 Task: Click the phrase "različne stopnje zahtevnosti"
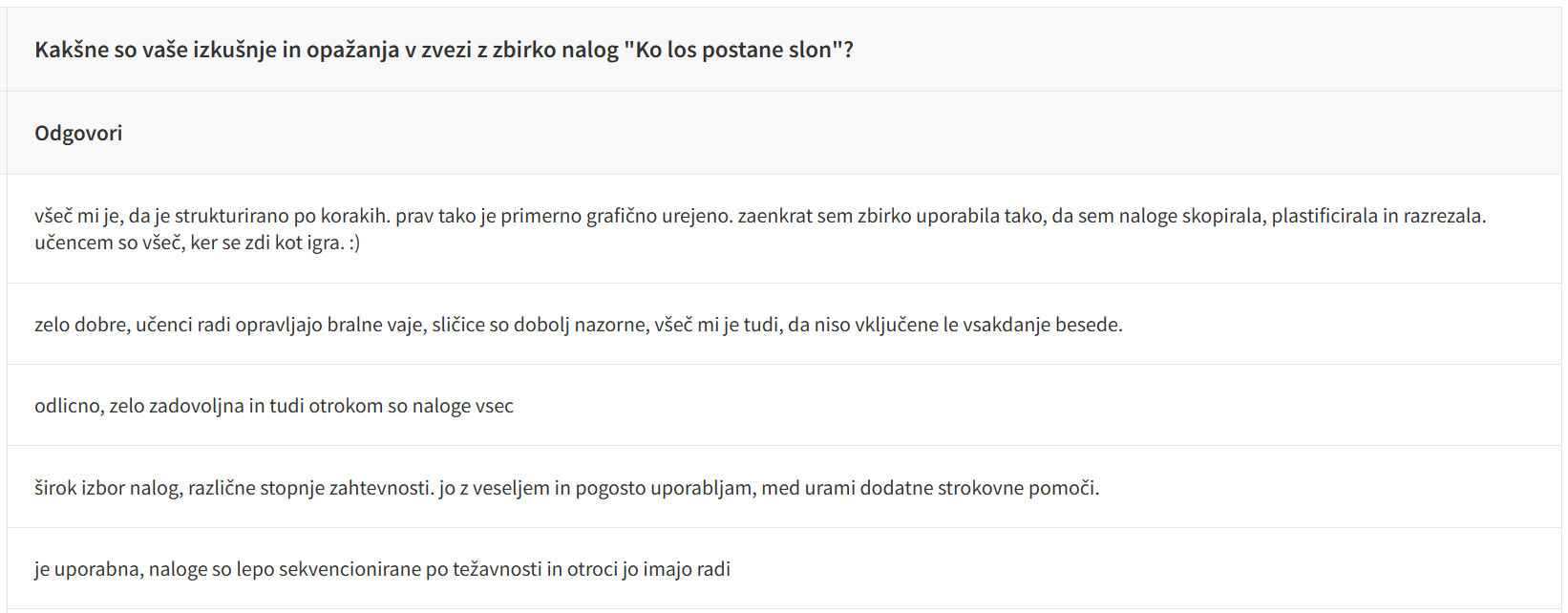[309, 488]
